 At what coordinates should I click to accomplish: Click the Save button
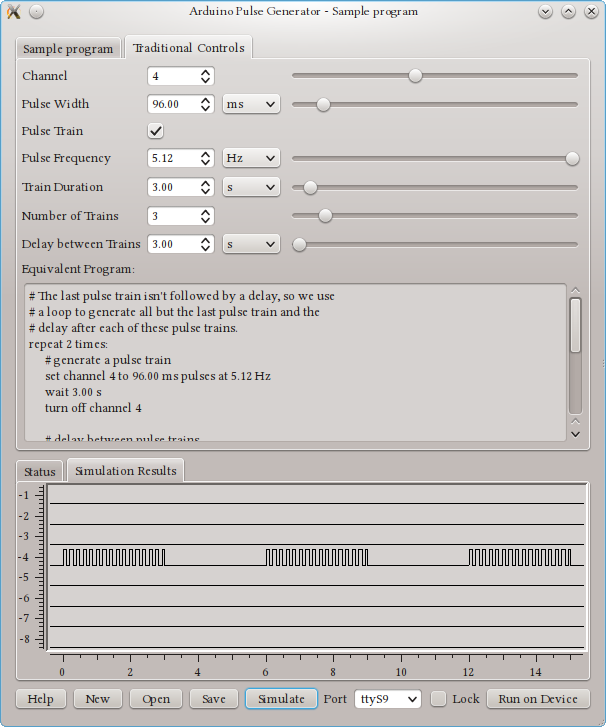click(x=214, y=699)
